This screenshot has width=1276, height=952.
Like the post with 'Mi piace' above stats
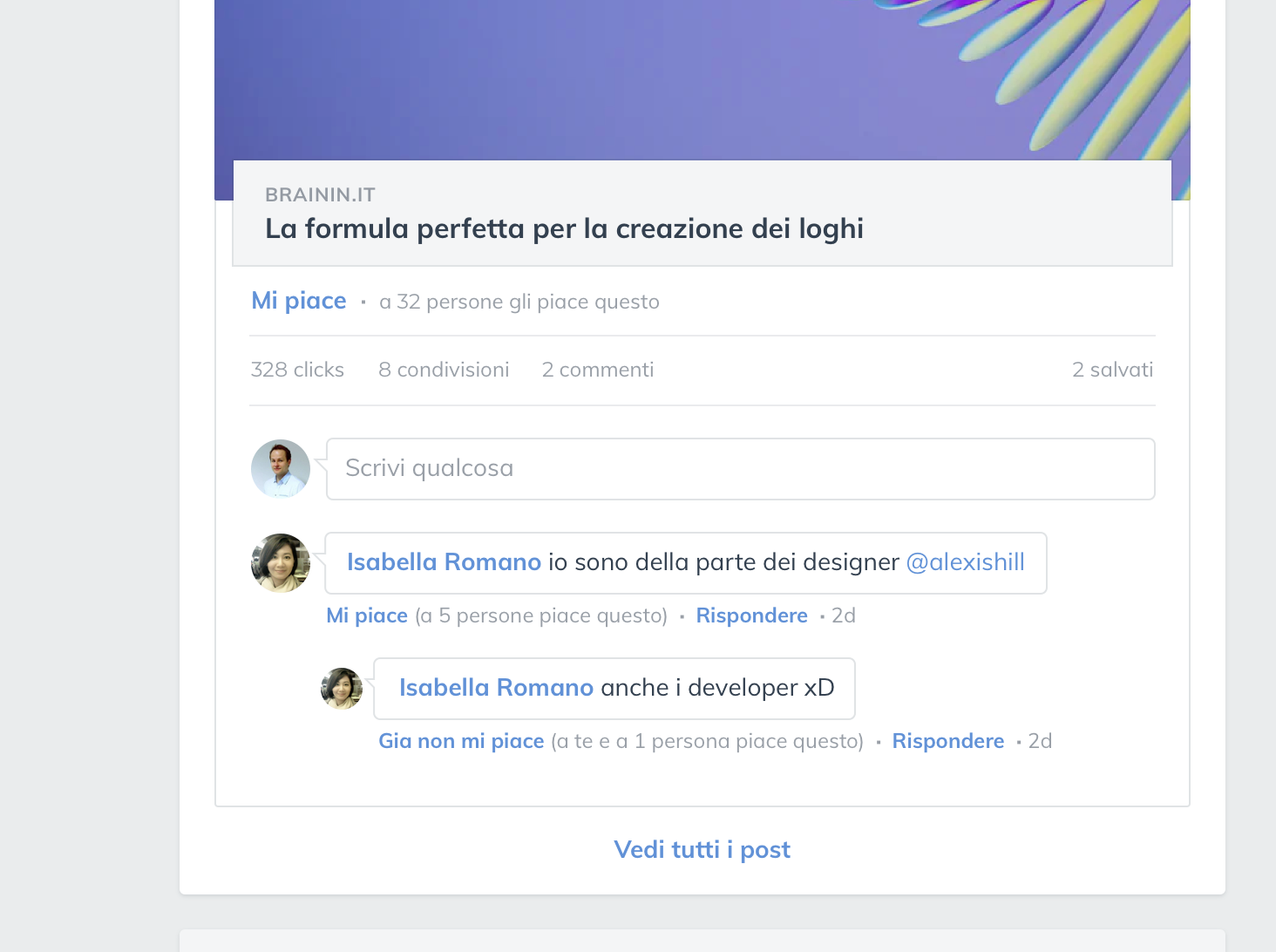tap(299, 301)
